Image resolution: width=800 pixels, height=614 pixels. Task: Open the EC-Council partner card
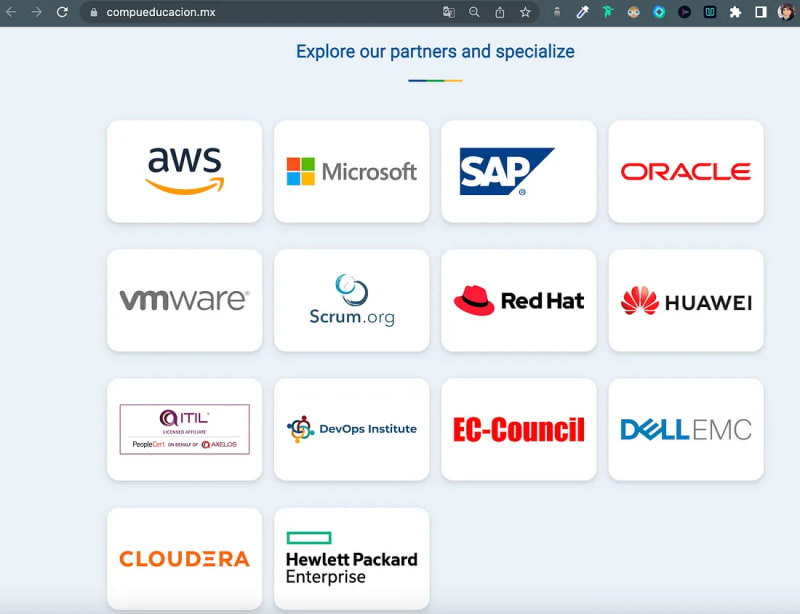[519, 430]
